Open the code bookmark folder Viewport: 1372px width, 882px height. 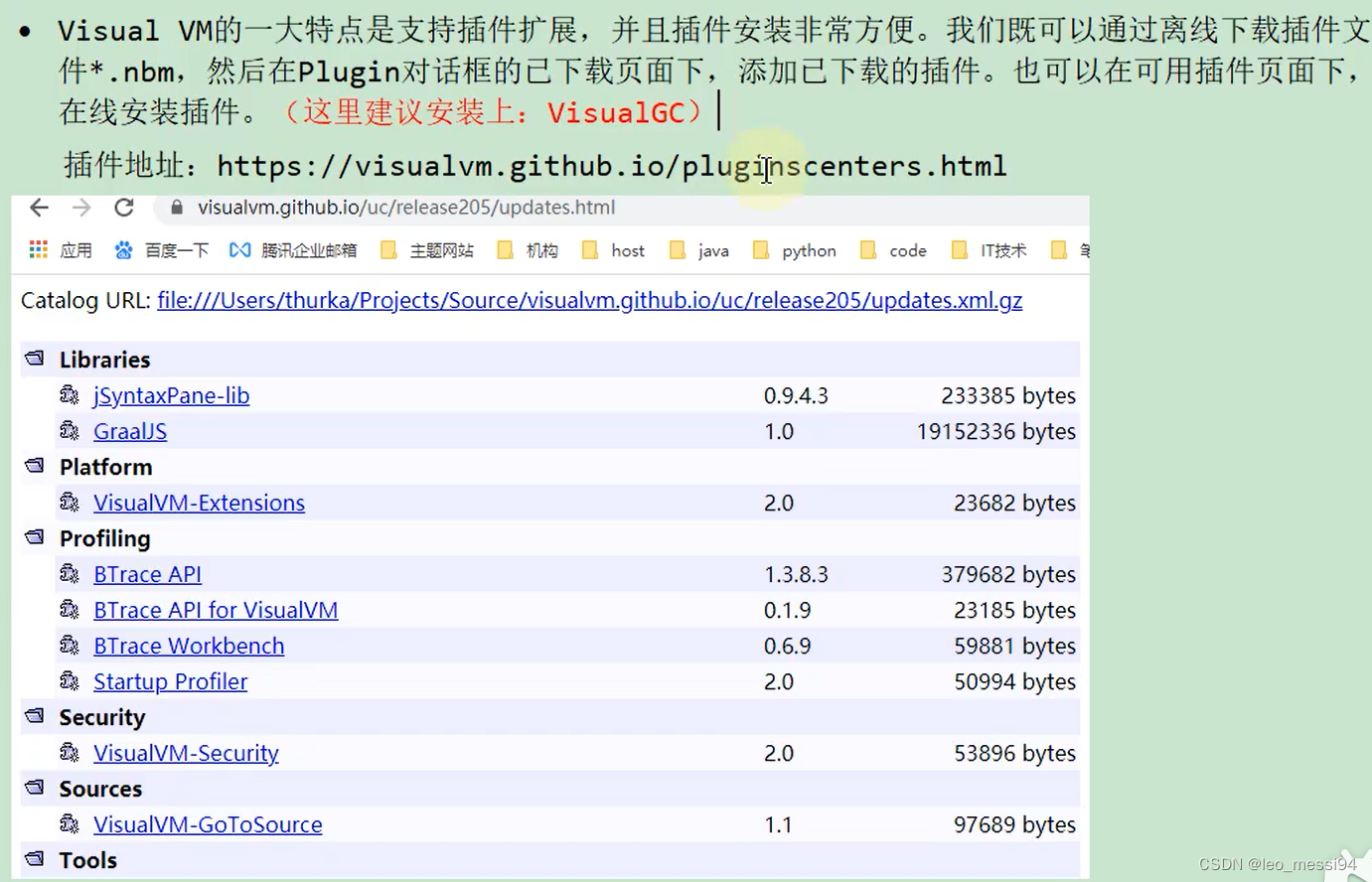pos(893,250)
